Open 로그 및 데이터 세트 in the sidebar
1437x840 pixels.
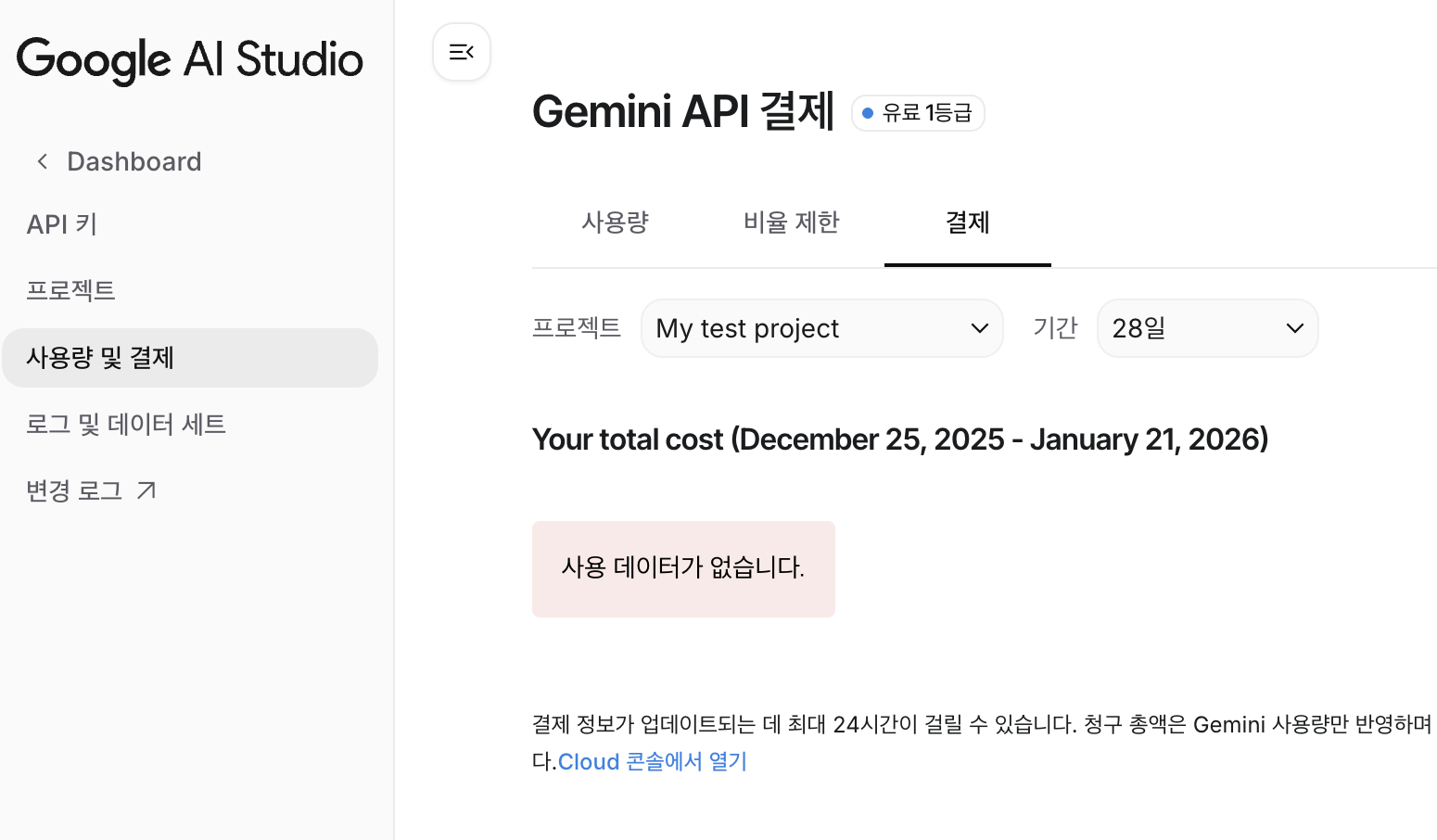pyautogui.click(x=126, y=425)
